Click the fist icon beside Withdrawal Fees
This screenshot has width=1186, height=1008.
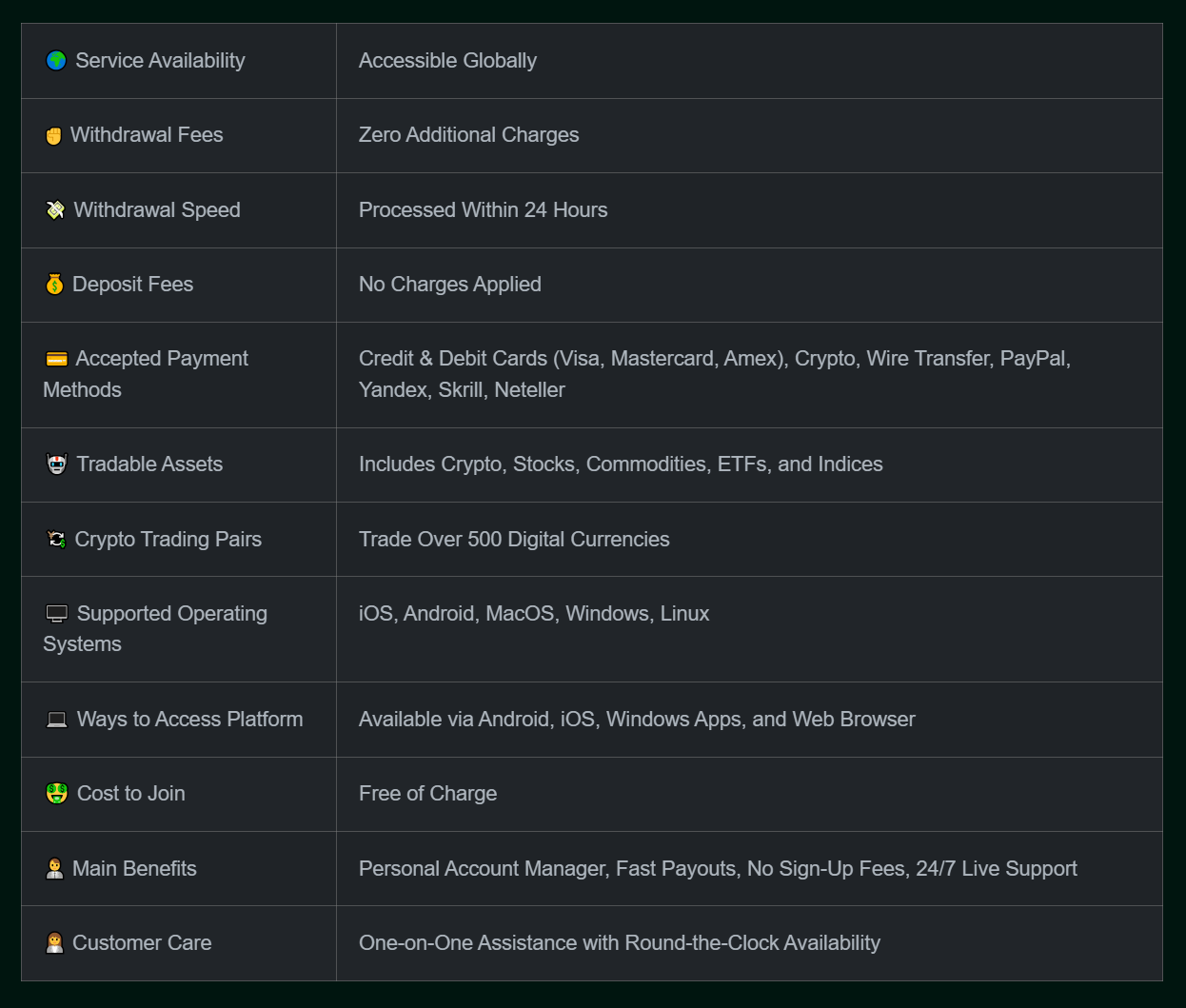pos(54,136)
